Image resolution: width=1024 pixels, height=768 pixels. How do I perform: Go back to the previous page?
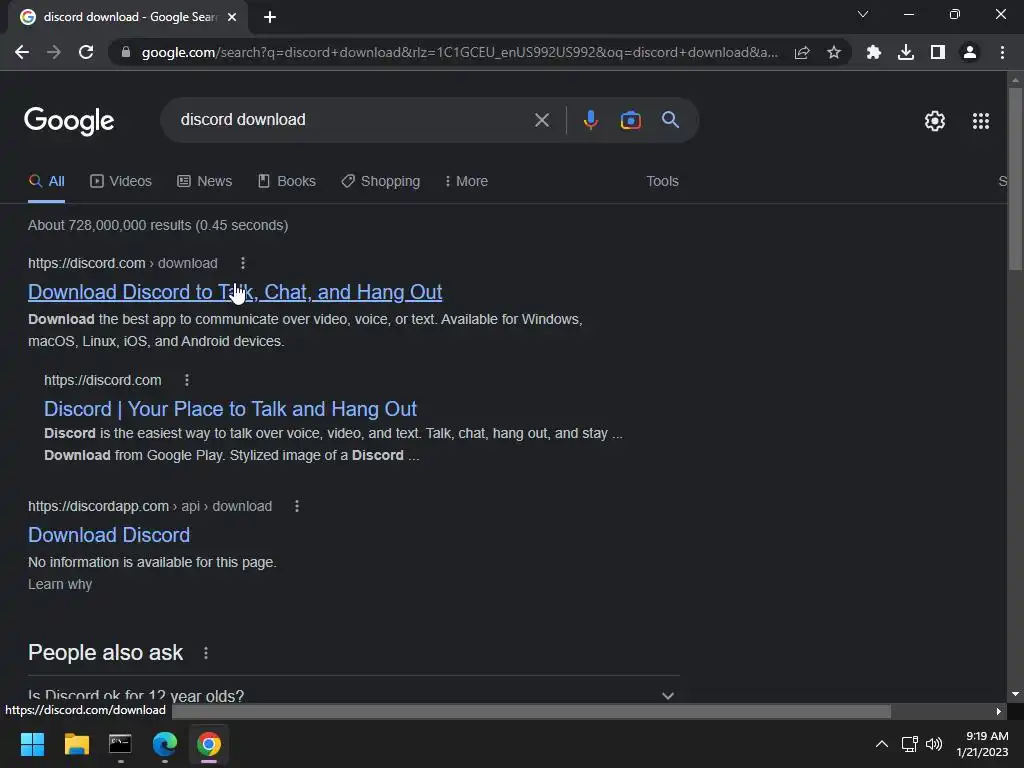click(22, 52)
